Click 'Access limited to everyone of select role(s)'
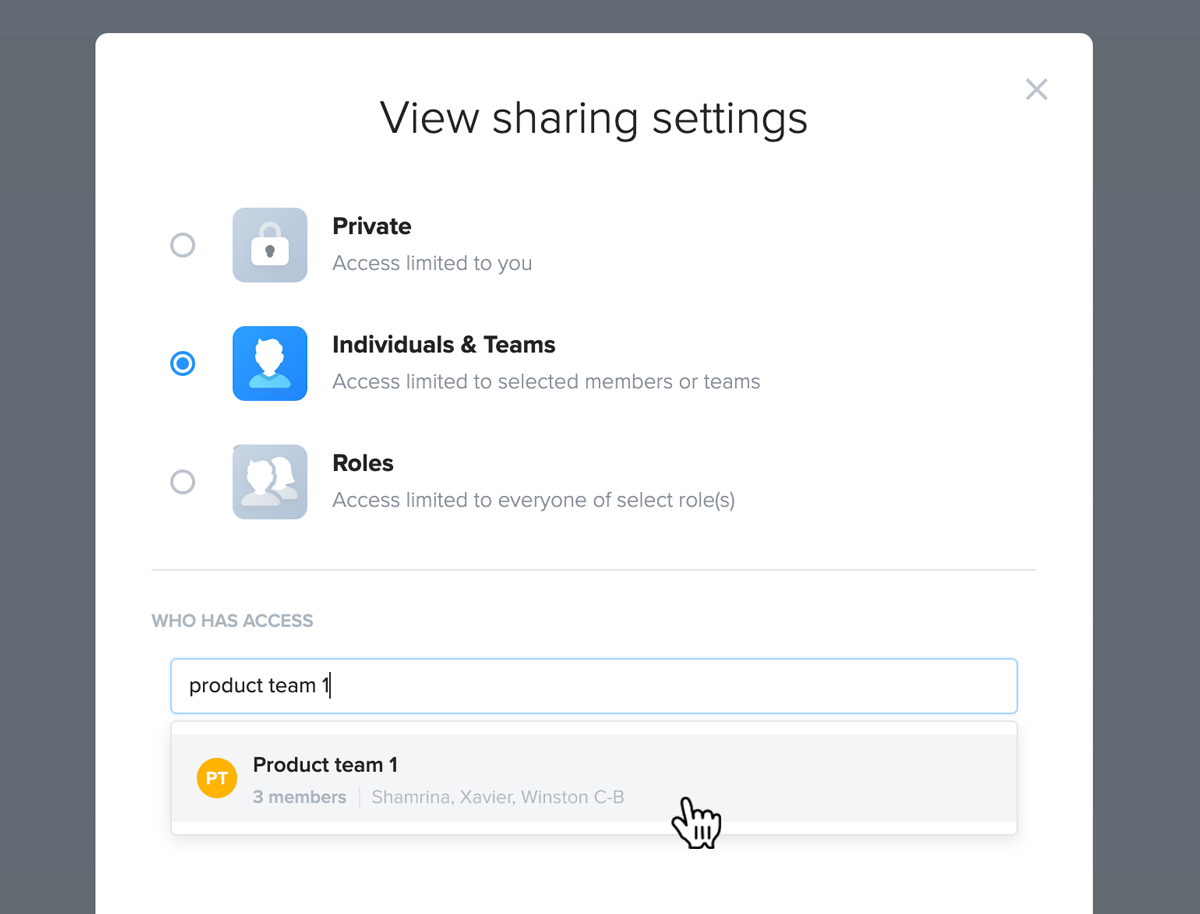The width and height of the screenshot is (1200, 914). 534,500
